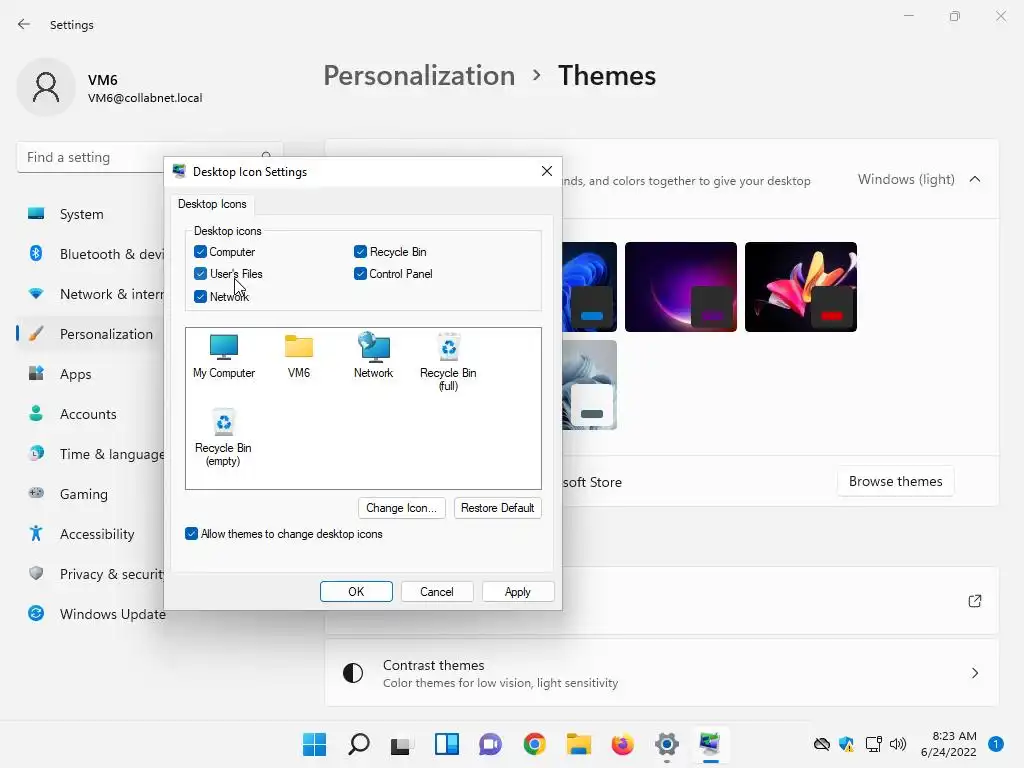Open the Accessibility settings category
Screen dimensions: 1024x768
click(89, 534)
